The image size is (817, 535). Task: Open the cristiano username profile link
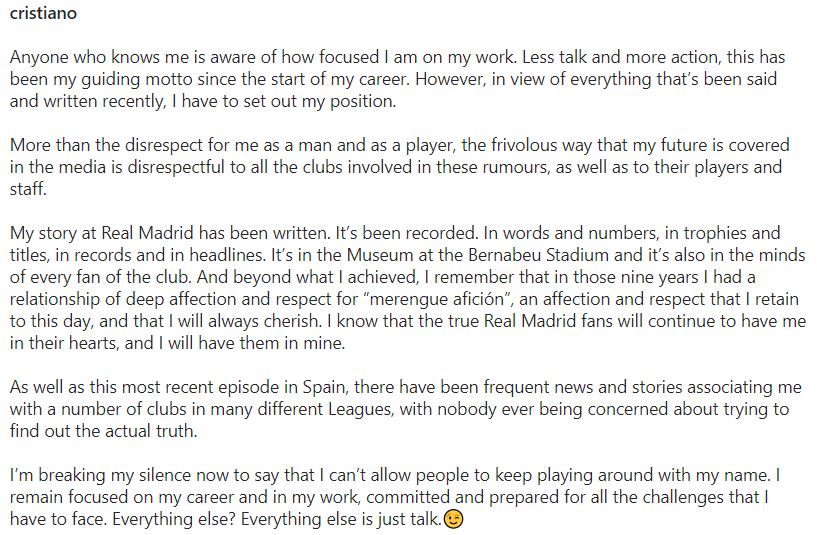[x=43, y=13]
